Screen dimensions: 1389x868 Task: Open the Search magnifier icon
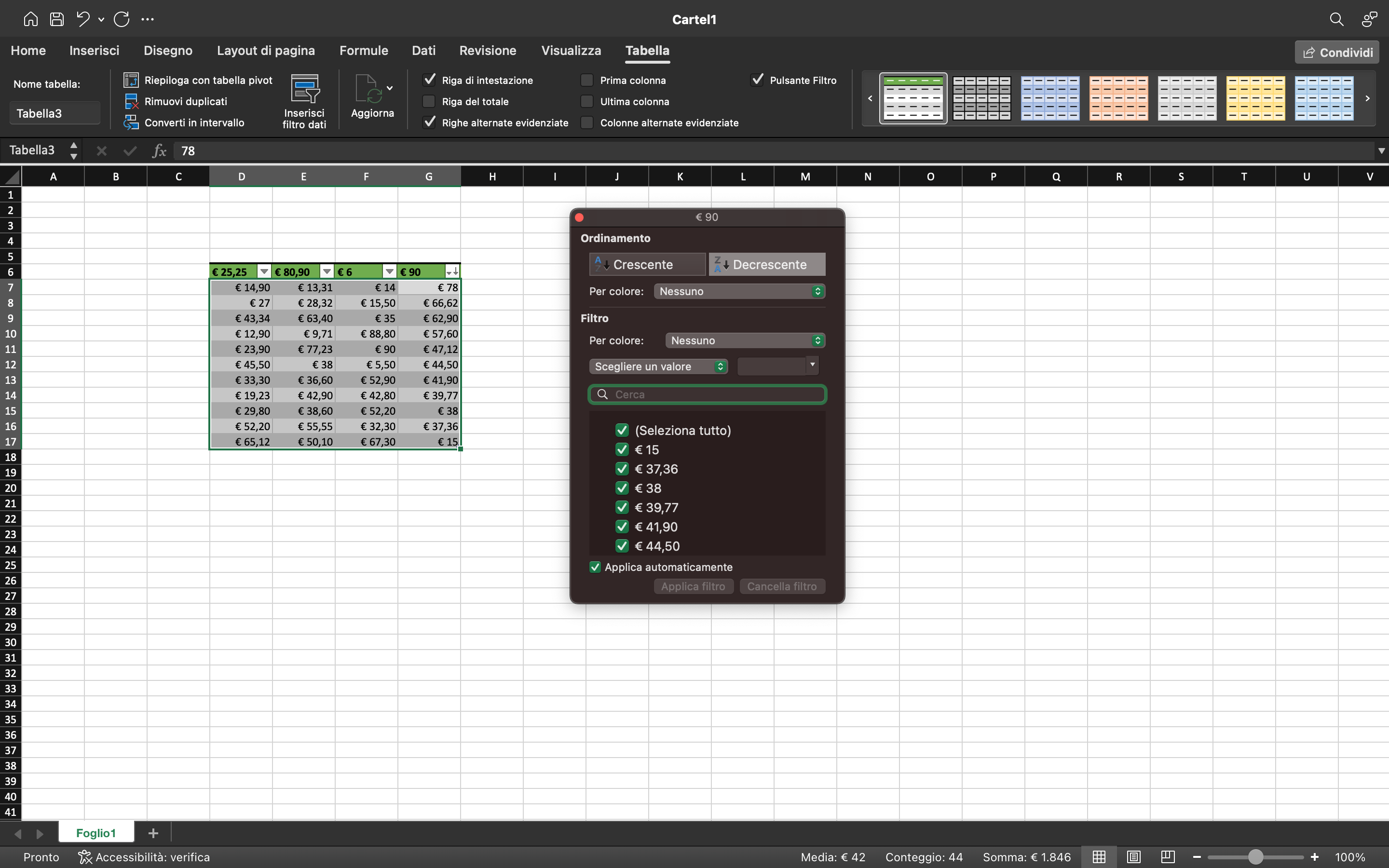(x=1336, y=19)
